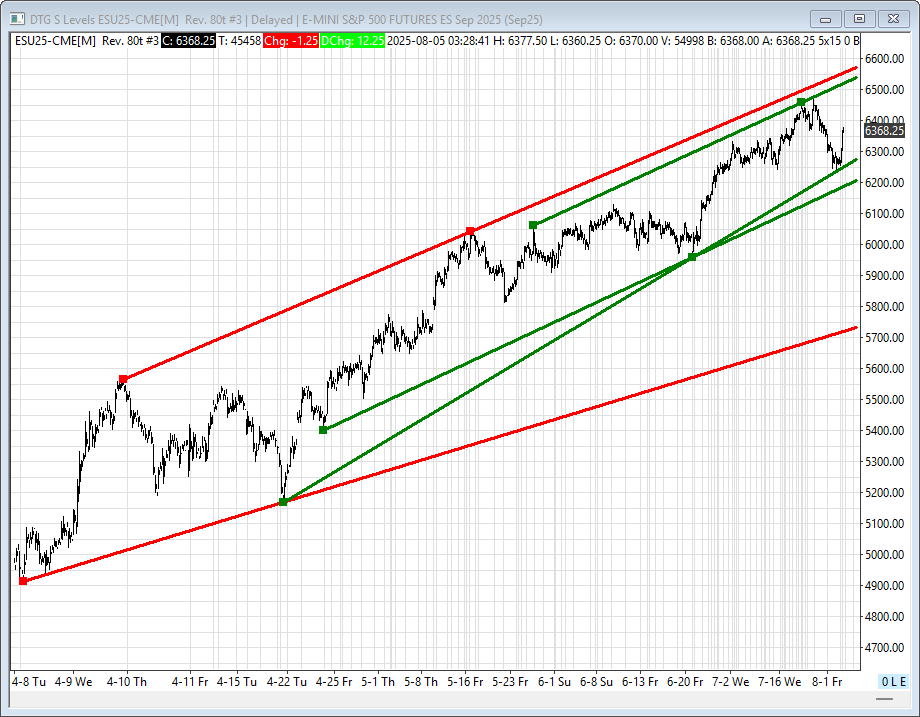Select the green anchor point at the 6-20 low
The width and height of the screenshot is (920, 717).
tap(692, 257)
